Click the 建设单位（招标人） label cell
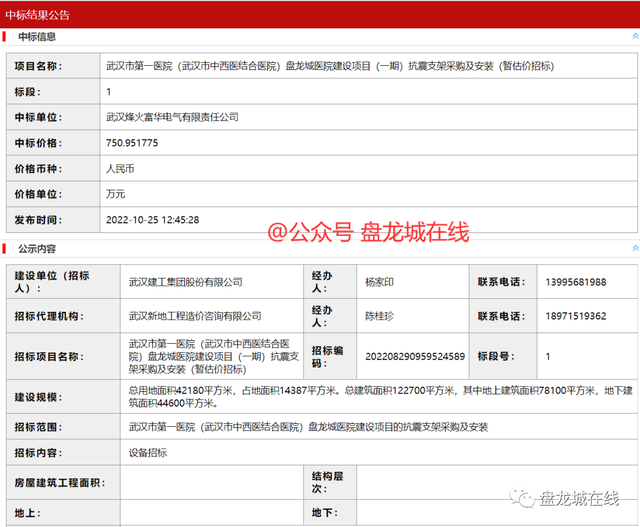Screen dimensions: 640x527 pos(63,282)
